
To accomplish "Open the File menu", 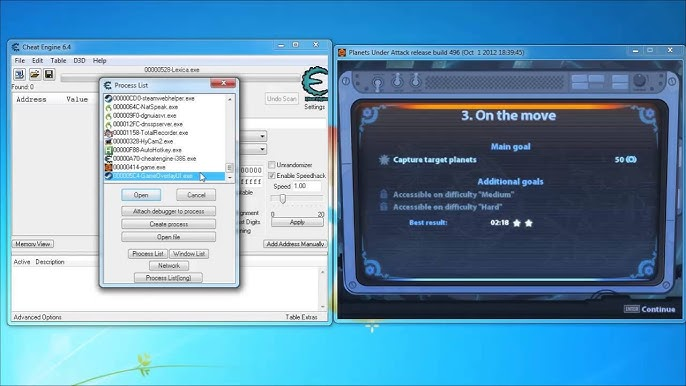I will pyautogui.click(x=20, y=60).
